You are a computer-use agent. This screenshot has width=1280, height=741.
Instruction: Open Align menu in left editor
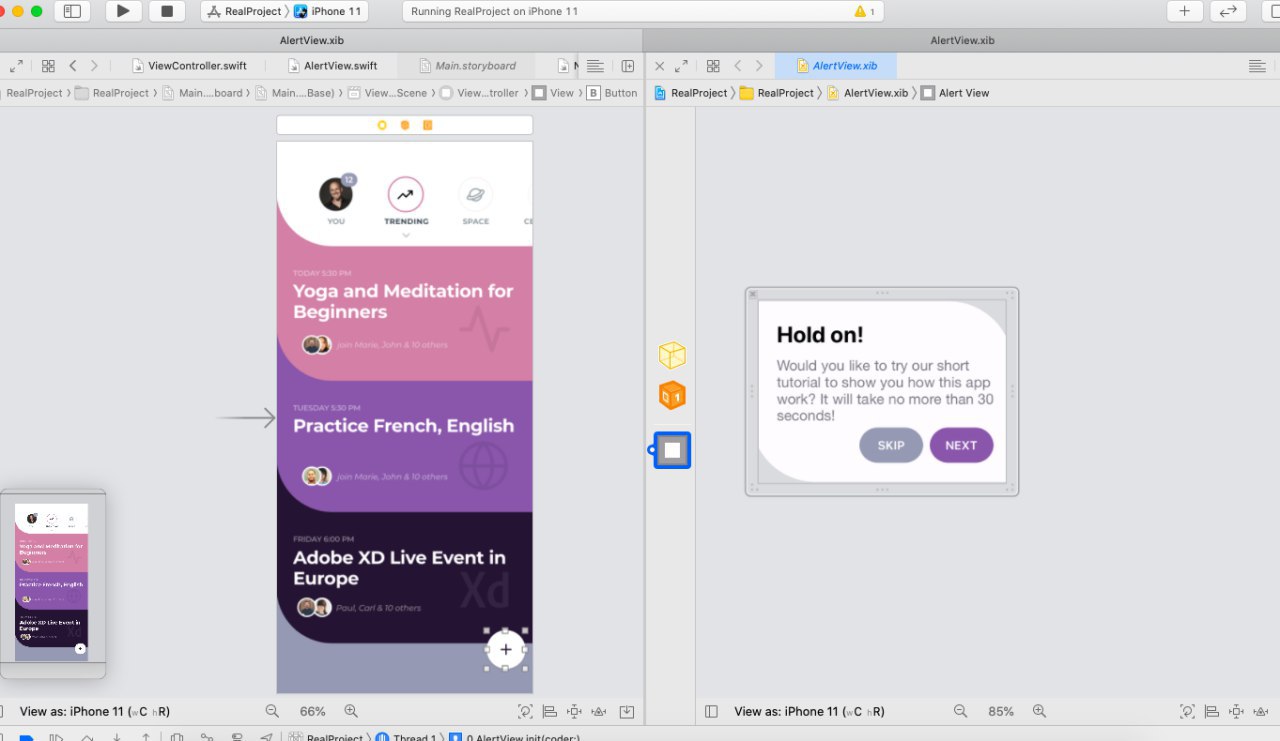pos(549,712)
